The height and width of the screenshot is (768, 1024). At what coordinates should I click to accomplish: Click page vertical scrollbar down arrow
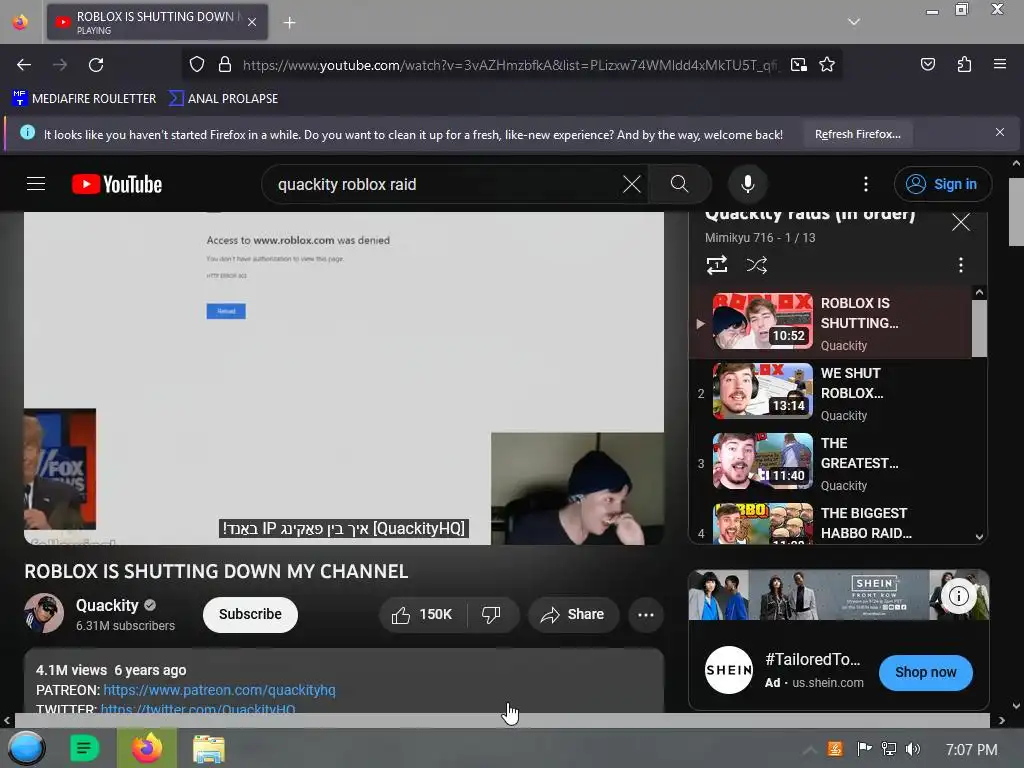(1016, 705)
